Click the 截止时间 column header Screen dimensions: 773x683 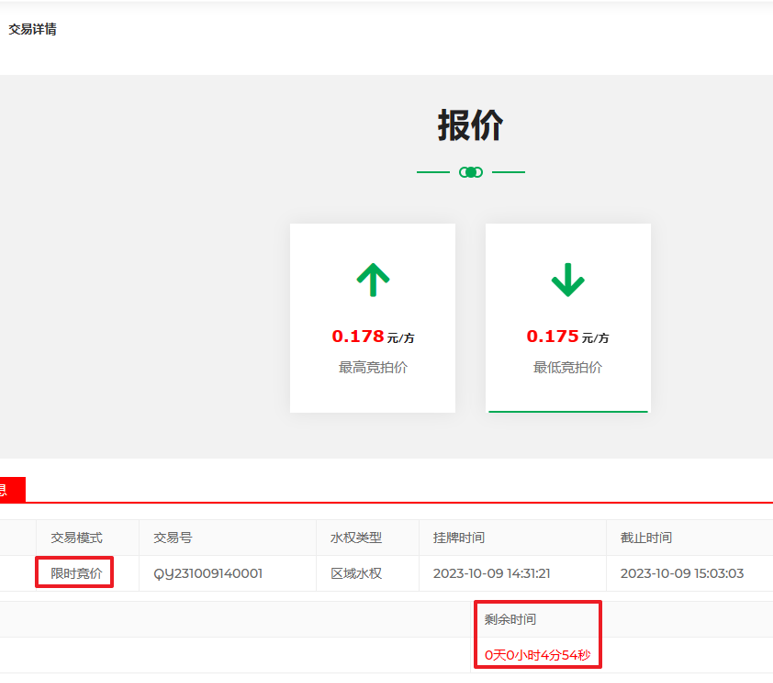(x=645, y=538)
